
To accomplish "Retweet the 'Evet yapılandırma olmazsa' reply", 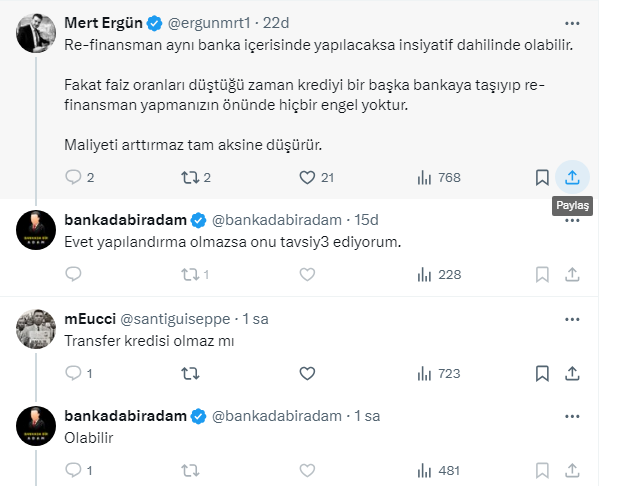I will 188,273.
